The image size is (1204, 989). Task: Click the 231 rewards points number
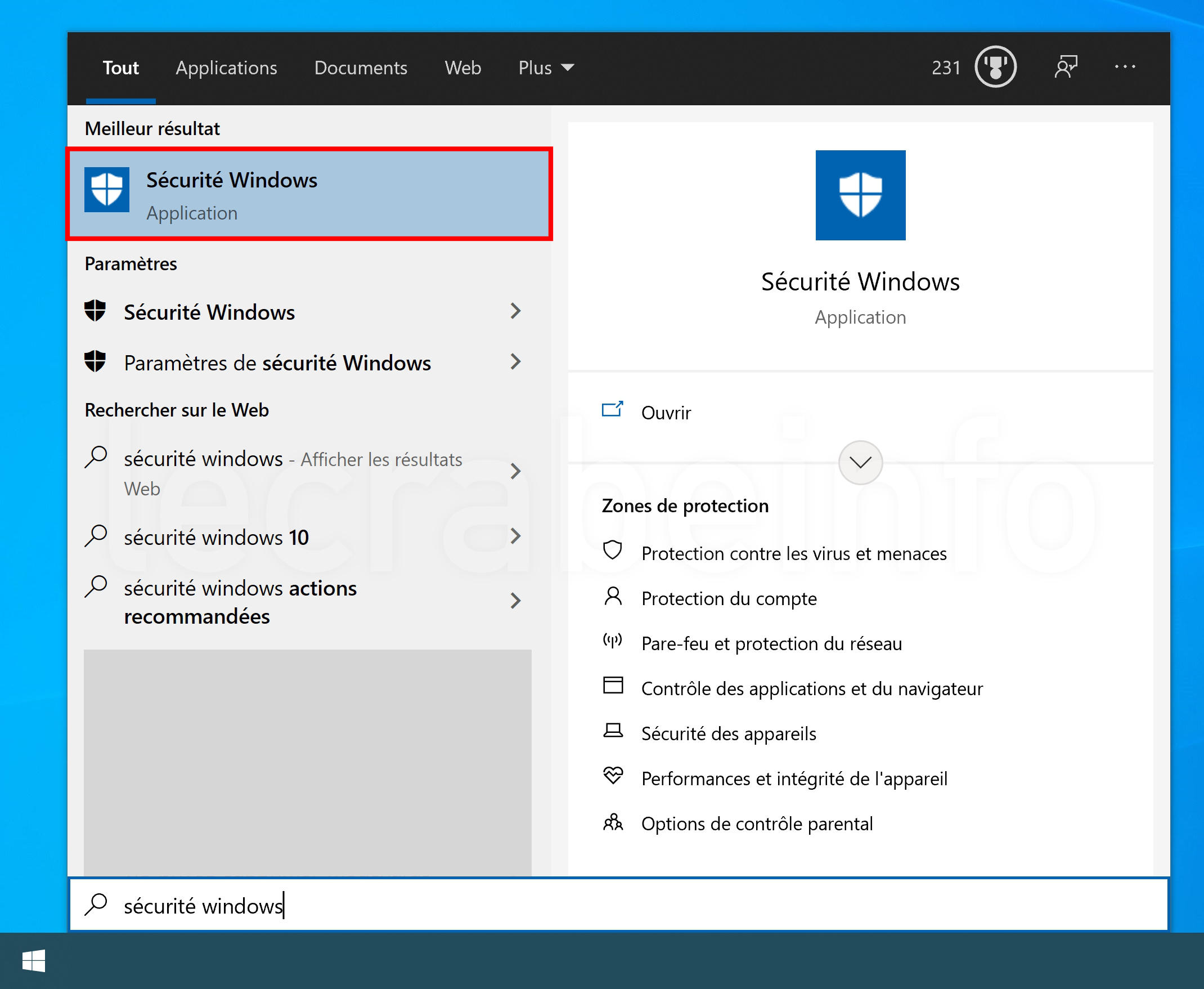point(946,68)
